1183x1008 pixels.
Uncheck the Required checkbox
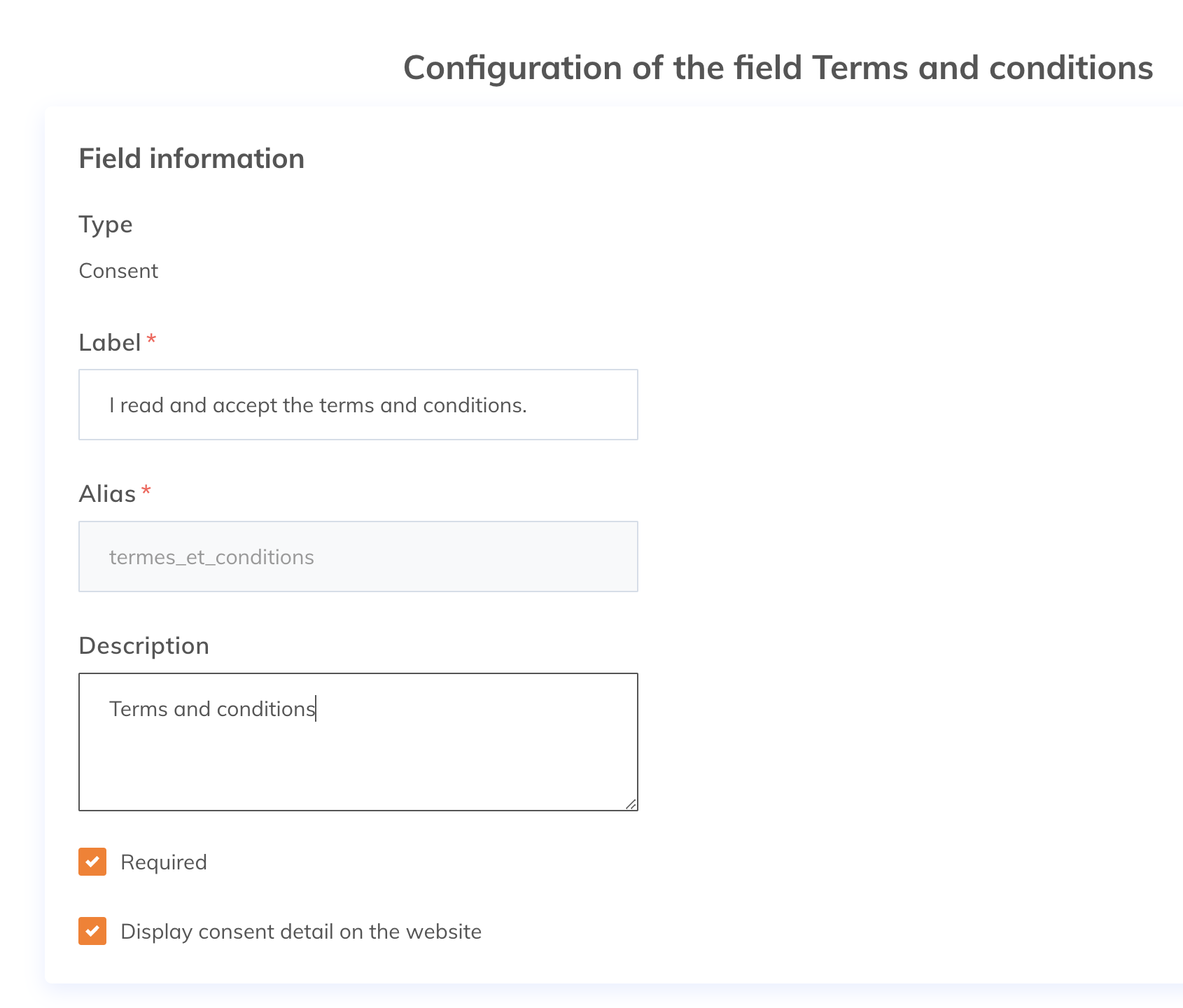tap(92, 862)
